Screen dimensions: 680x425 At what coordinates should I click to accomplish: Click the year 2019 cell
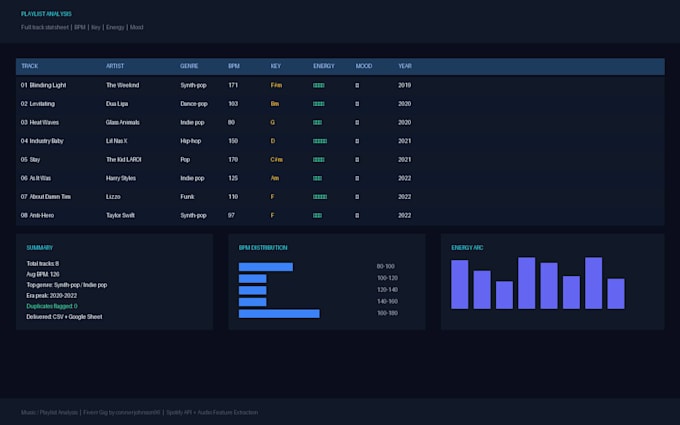coord(405,85)
